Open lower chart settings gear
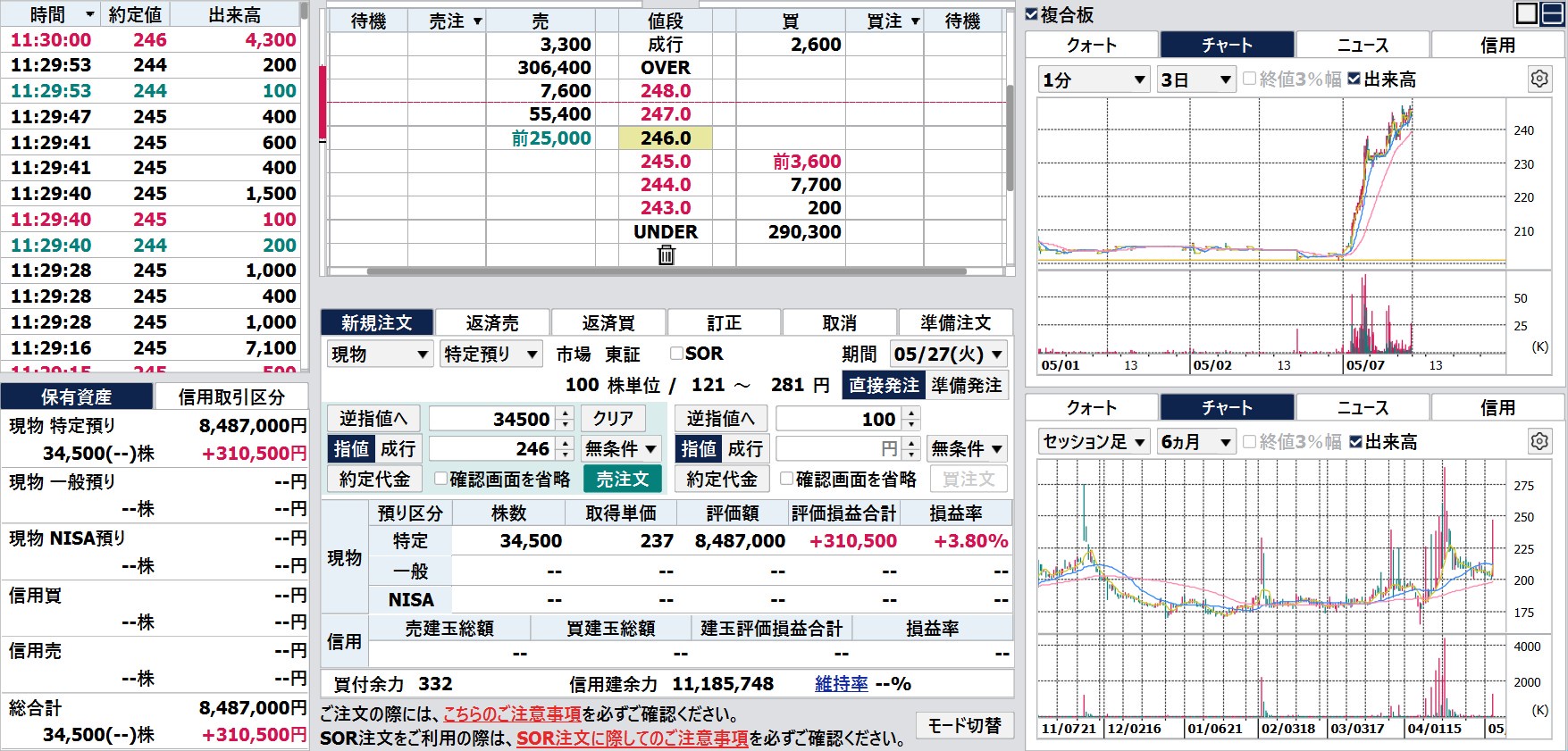This screenshot has width=1568, height=751. [1539, 441]
